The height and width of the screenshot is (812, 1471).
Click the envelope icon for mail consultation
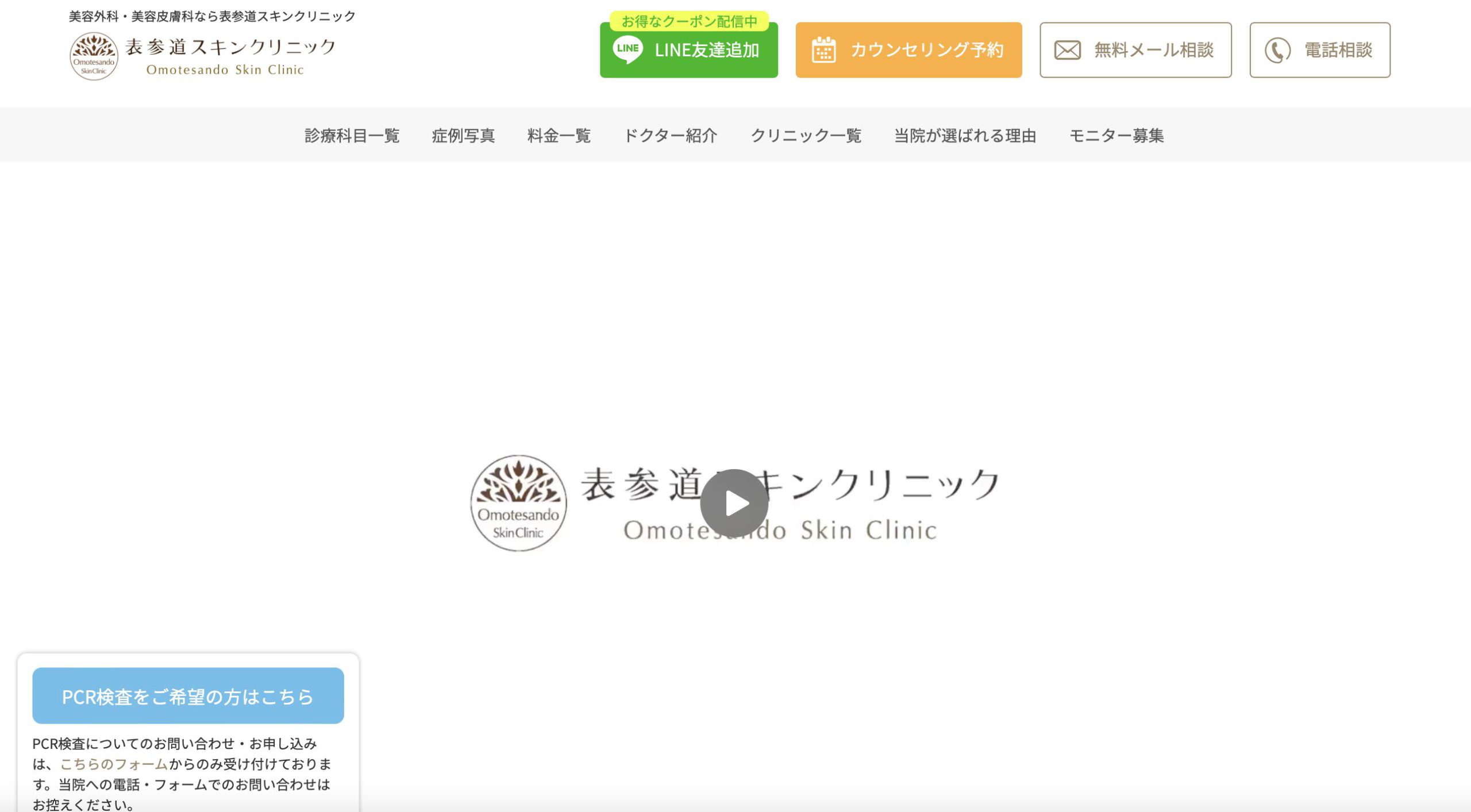point(1067,51)
